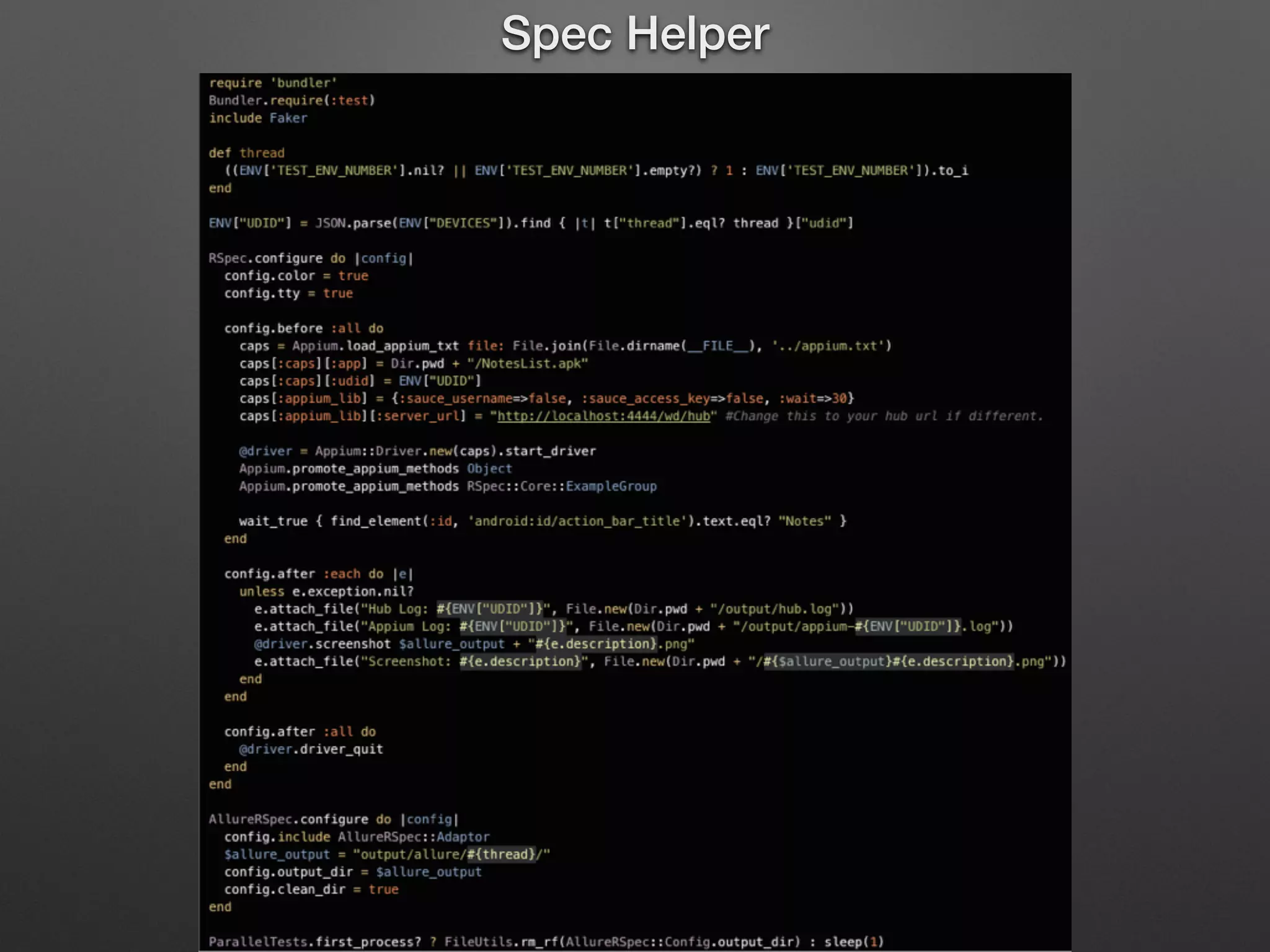
Task: Click the TEST_ENV_NUMBER ternary code line
Action: pyautogui.click(x=596, y=170)
